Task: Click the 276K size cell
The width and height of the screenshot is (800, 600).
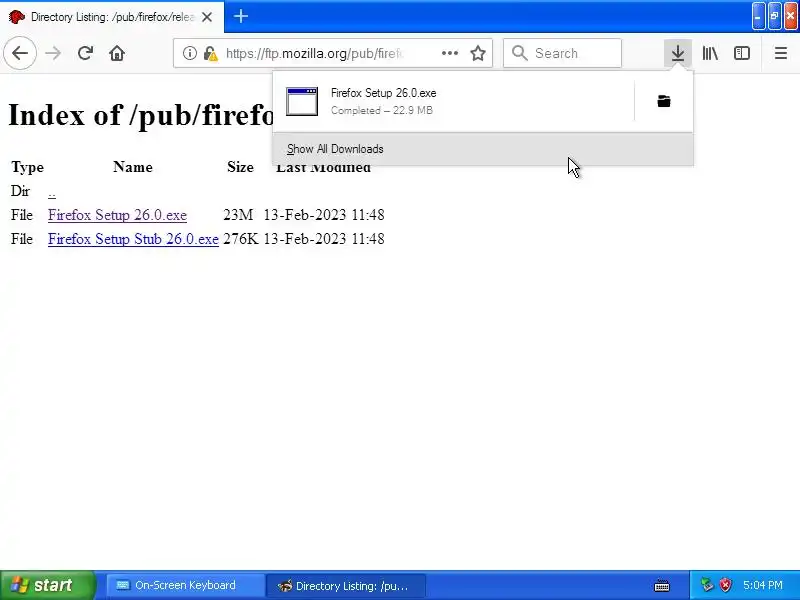Action: coord(240,239)
